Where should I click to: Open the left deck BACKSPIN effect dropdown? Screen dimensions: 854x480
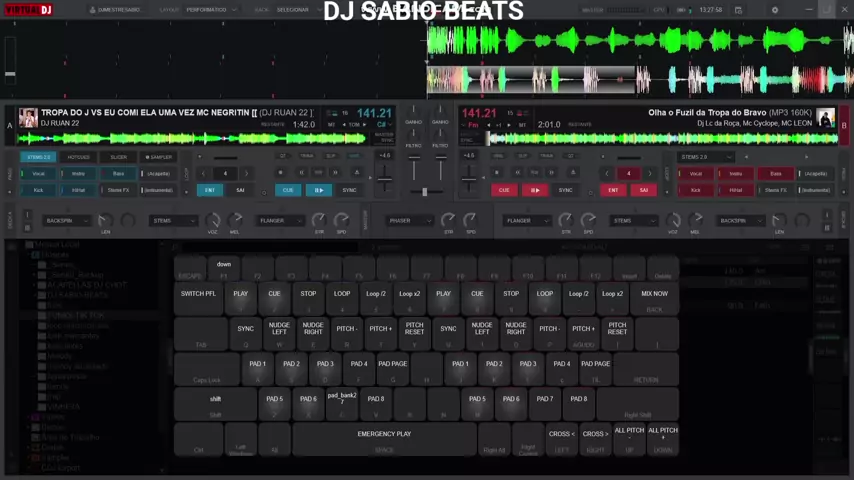[67, 220]
